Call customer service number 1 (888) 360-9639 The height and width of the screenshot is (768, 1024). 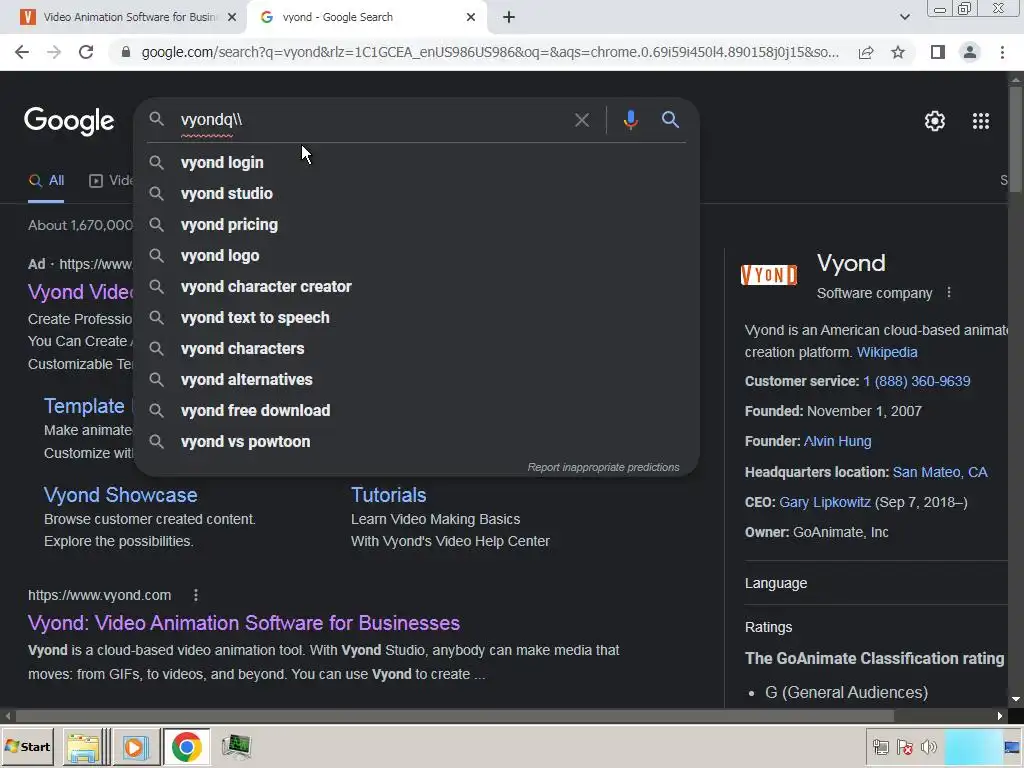916,381
